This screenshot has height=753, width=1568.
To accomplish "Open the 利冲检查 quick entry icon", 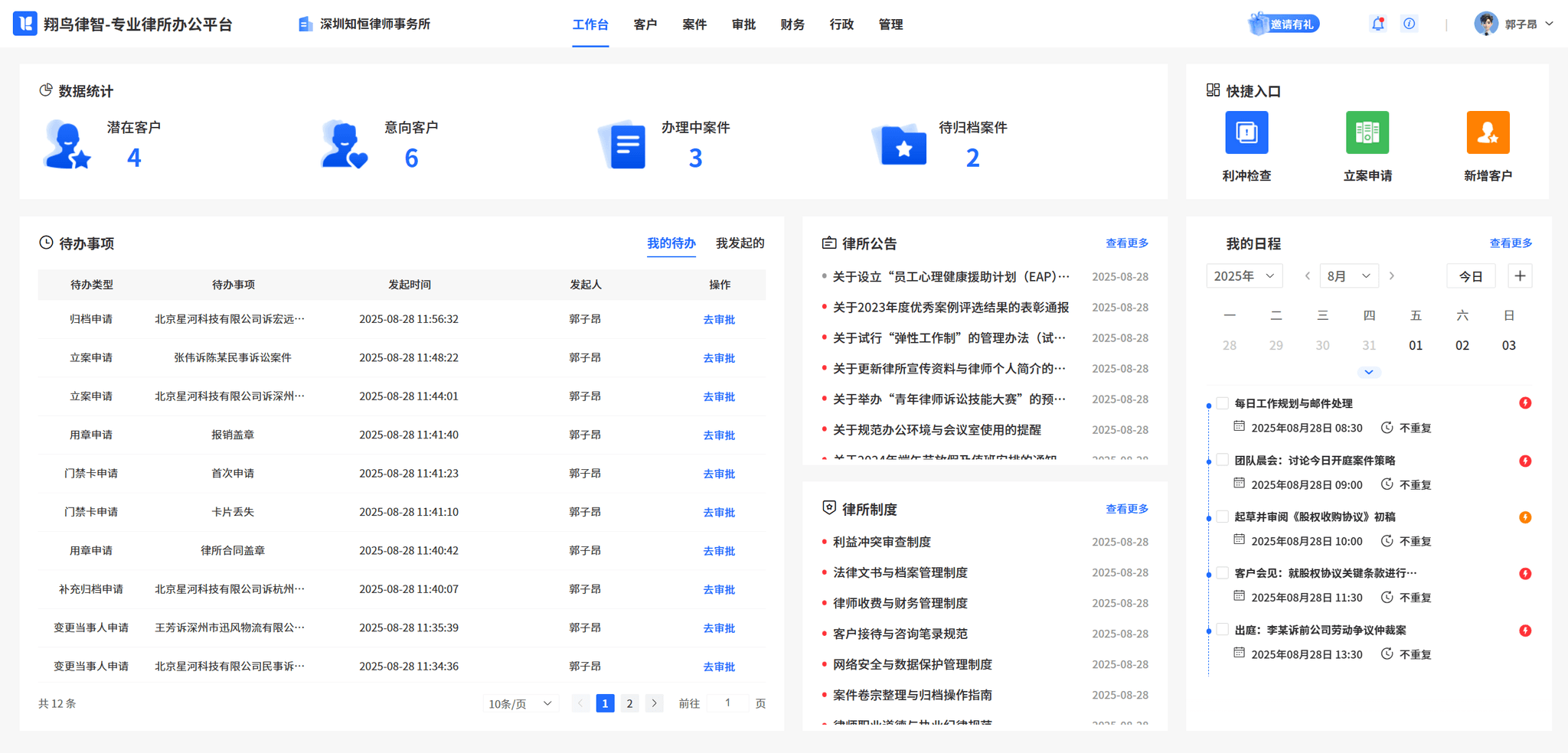I will [1246, 133].
